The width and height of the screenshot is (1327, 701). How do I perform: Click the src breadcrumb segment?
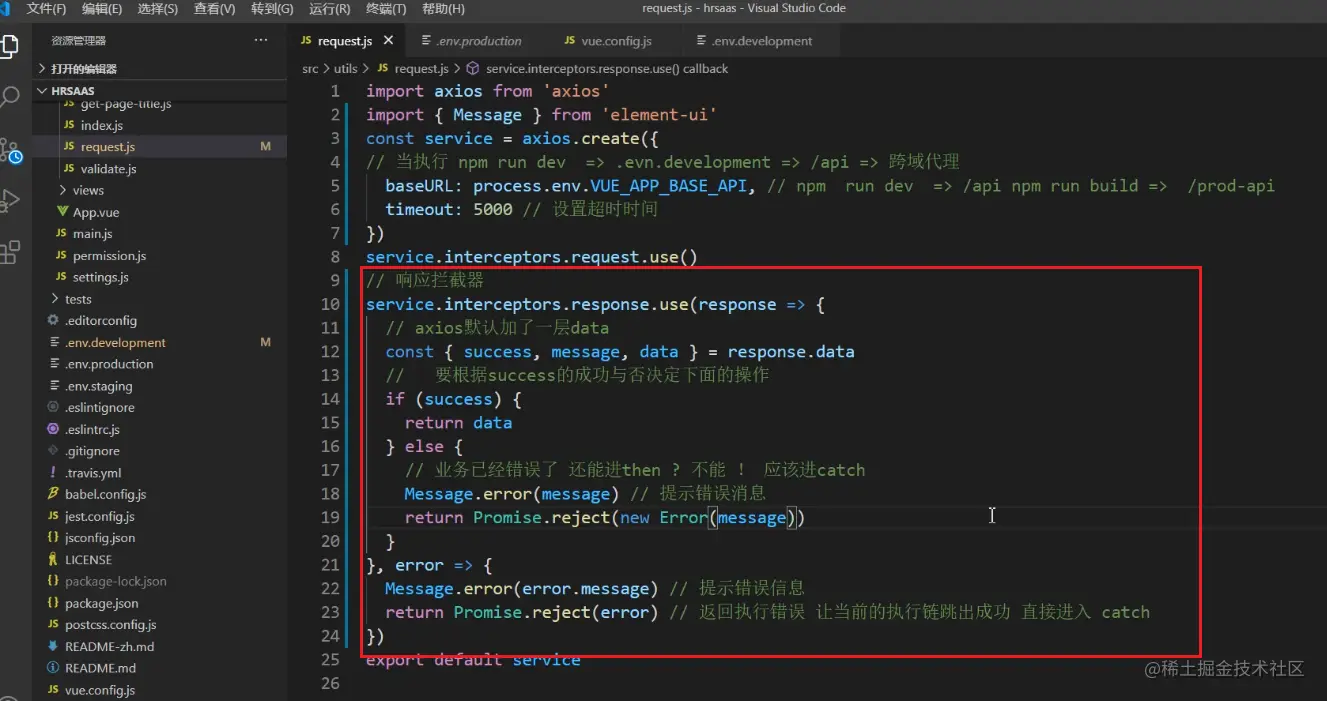[x=310, y=69]
